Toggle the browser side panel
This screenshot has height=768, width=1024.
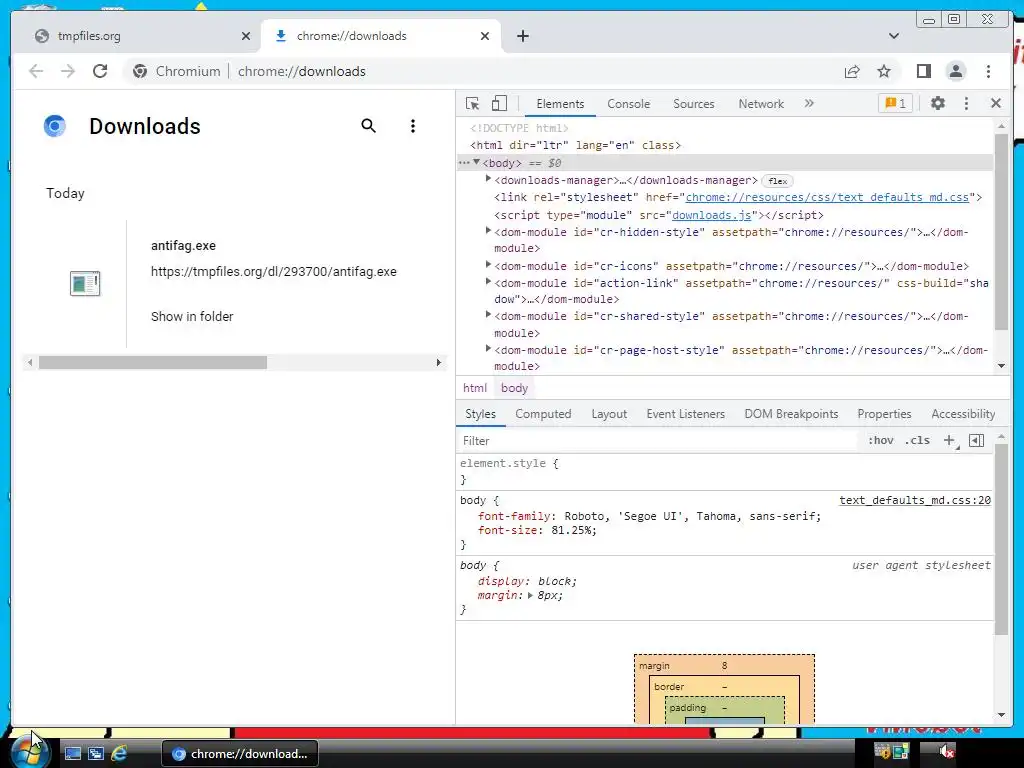pos(923,71)
